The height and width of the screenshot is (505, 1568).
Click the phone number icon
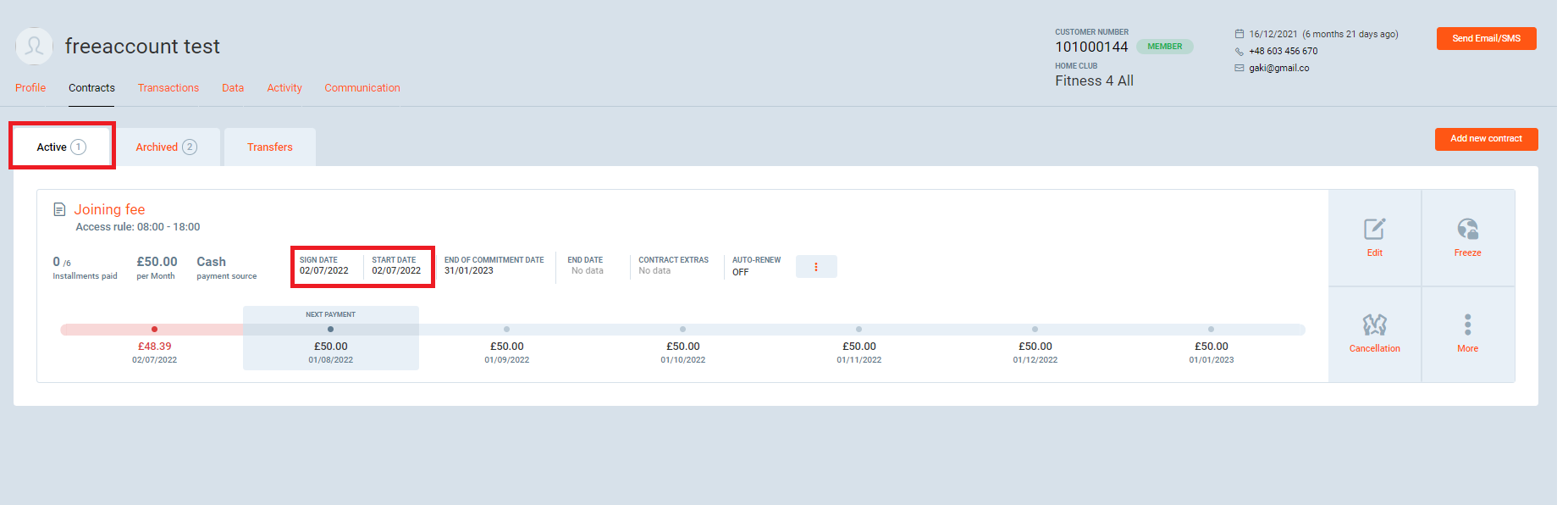[1239, 52]
